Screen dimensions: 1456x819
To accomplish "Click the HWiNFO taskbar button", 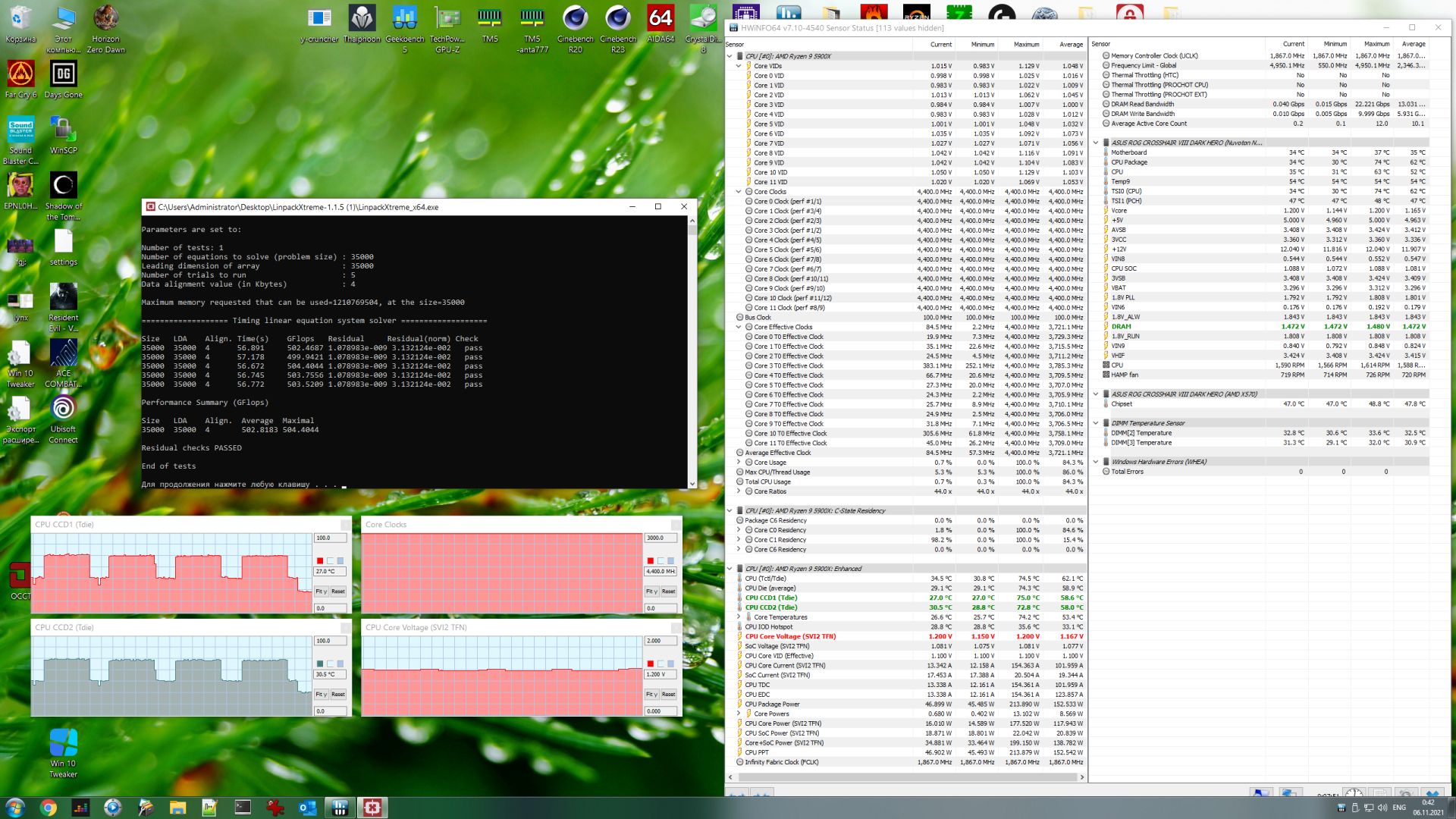I will pyautogui.click(x=340, y=808).
